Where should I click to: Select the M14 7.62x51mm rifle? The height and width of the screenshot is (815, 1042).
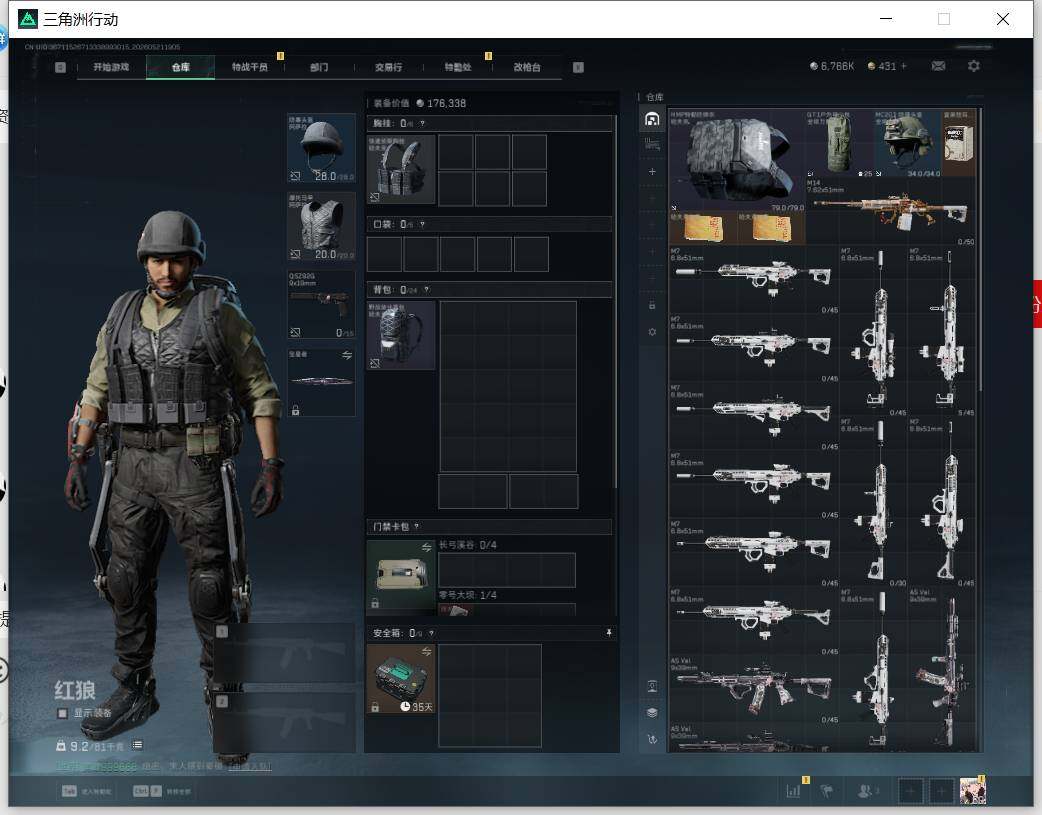891,212
